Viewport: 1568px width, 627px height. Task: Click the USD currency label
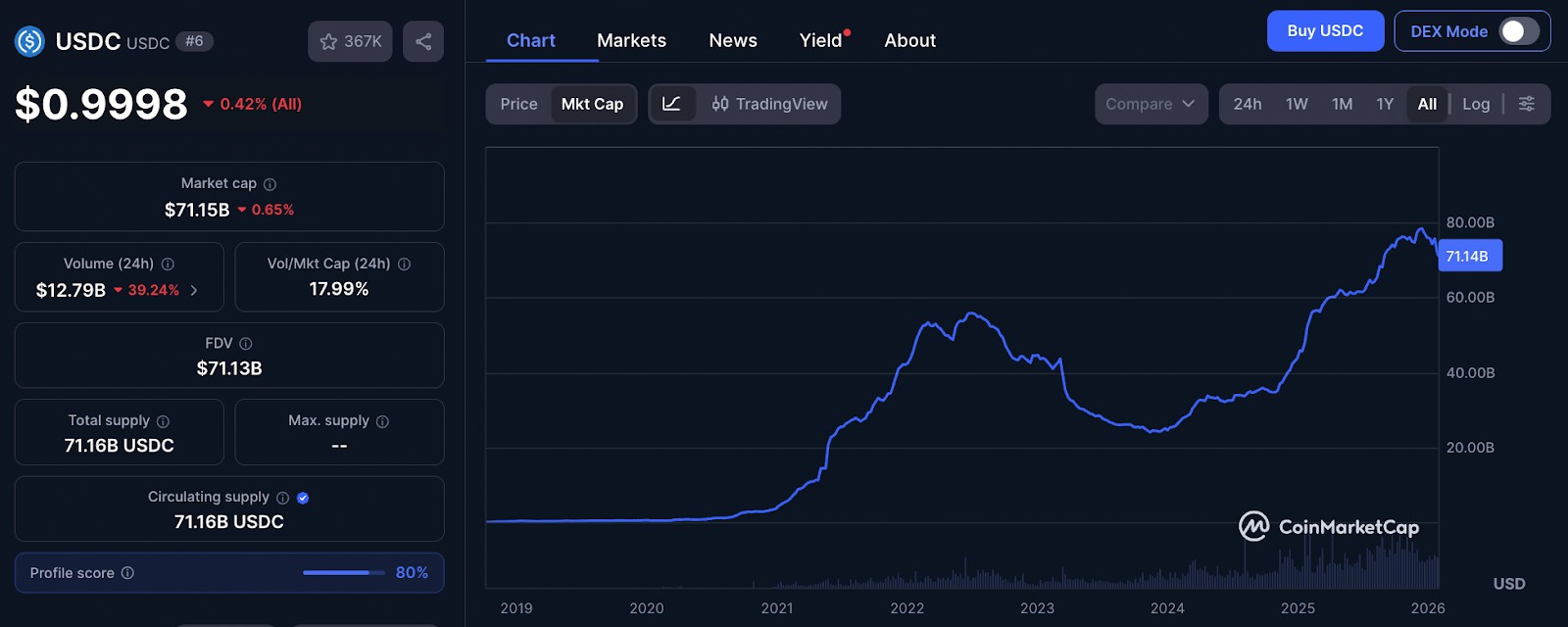1509,584
